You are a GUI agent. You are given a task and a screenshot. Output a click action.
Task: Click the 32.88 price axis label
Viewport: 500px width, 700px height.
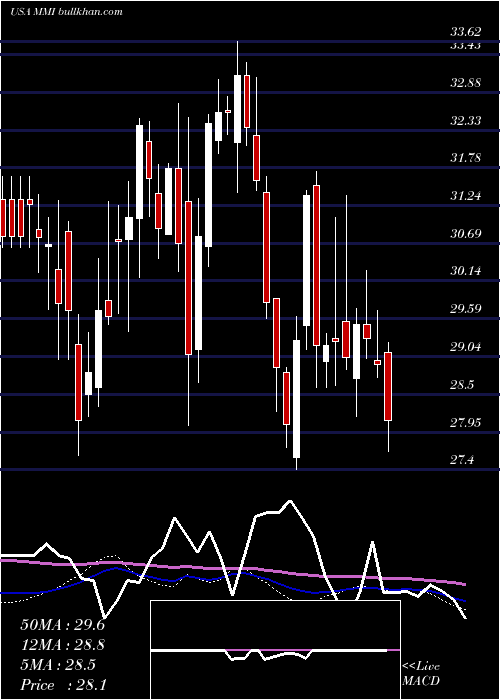click(466, 83)
